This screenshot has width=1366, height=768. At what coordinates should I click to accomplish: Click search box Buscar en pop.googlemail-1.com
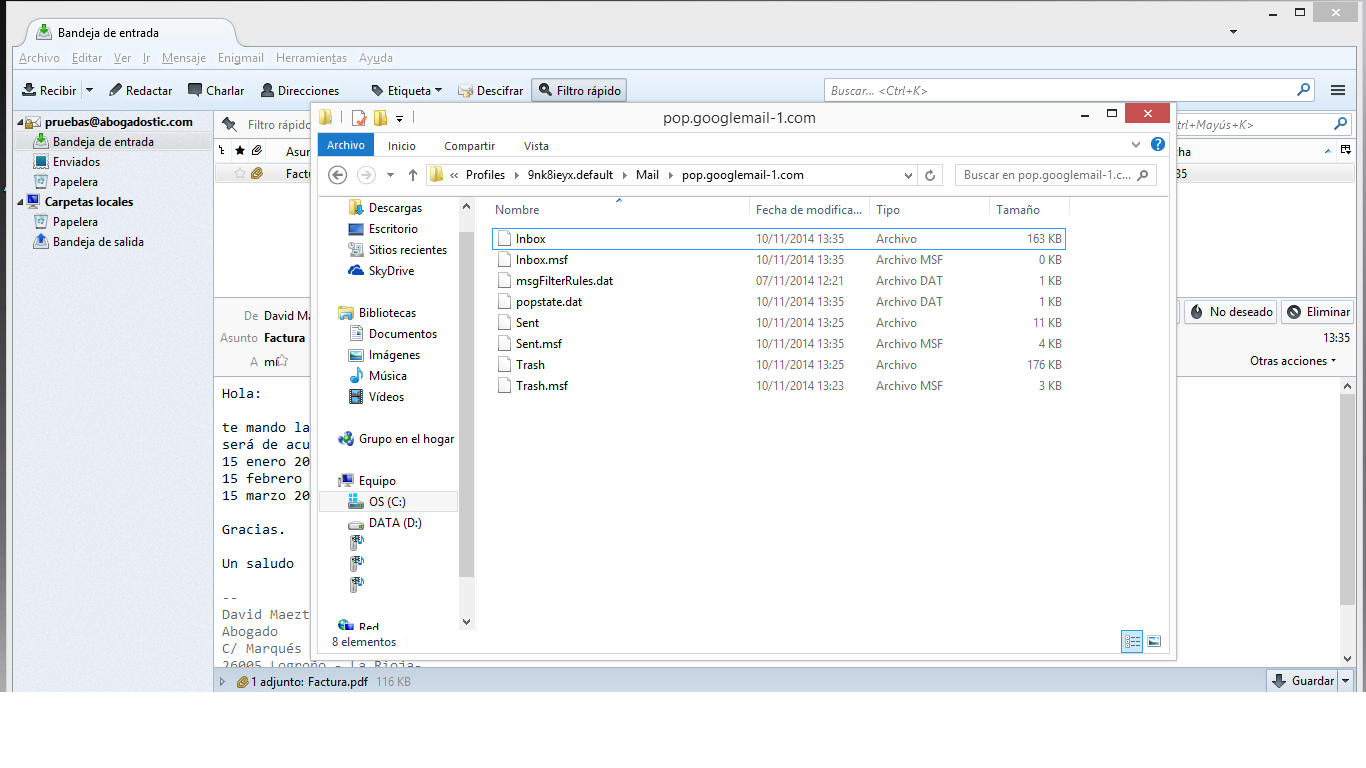[x=1056, y=175]
